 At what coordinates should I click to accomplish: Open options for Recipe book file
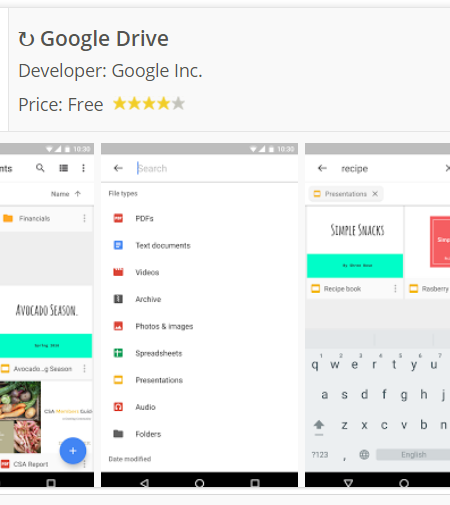click(x=395, y=289)
